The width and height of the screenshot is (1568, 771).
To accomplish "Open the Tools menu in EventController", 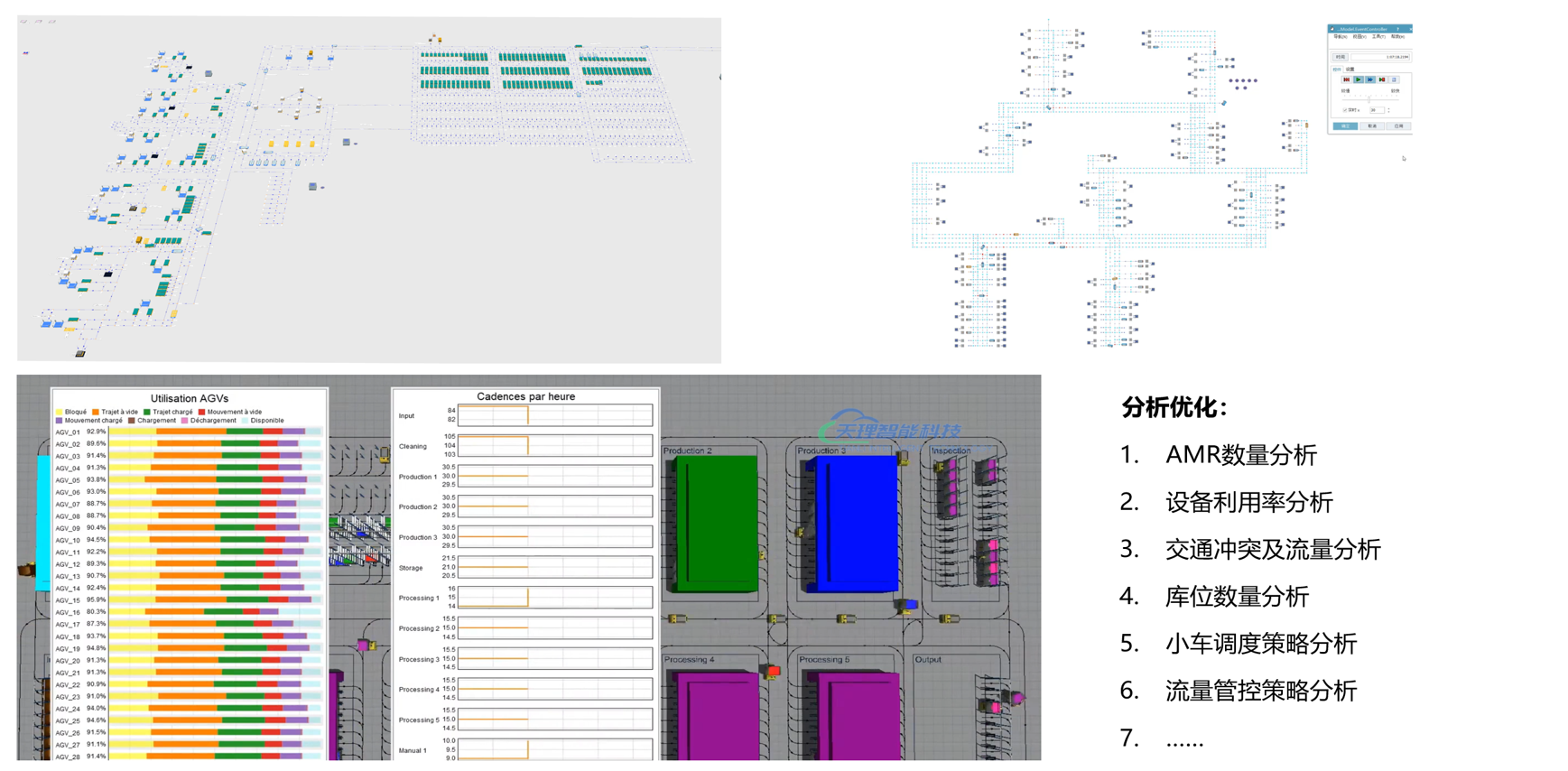I will 1378,37.
